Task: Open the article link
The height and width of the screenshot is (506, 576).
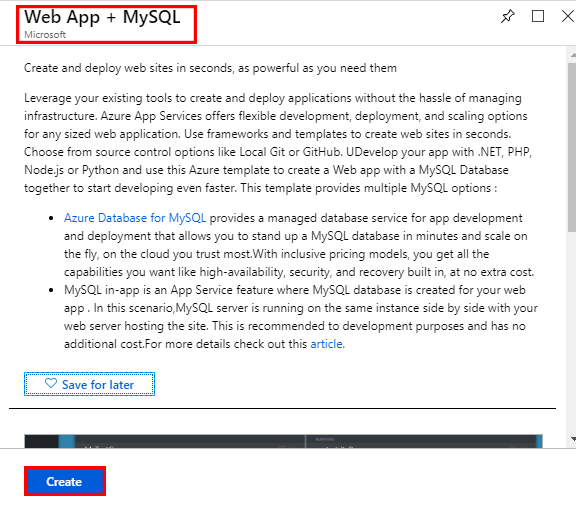Action: point(327,344)
